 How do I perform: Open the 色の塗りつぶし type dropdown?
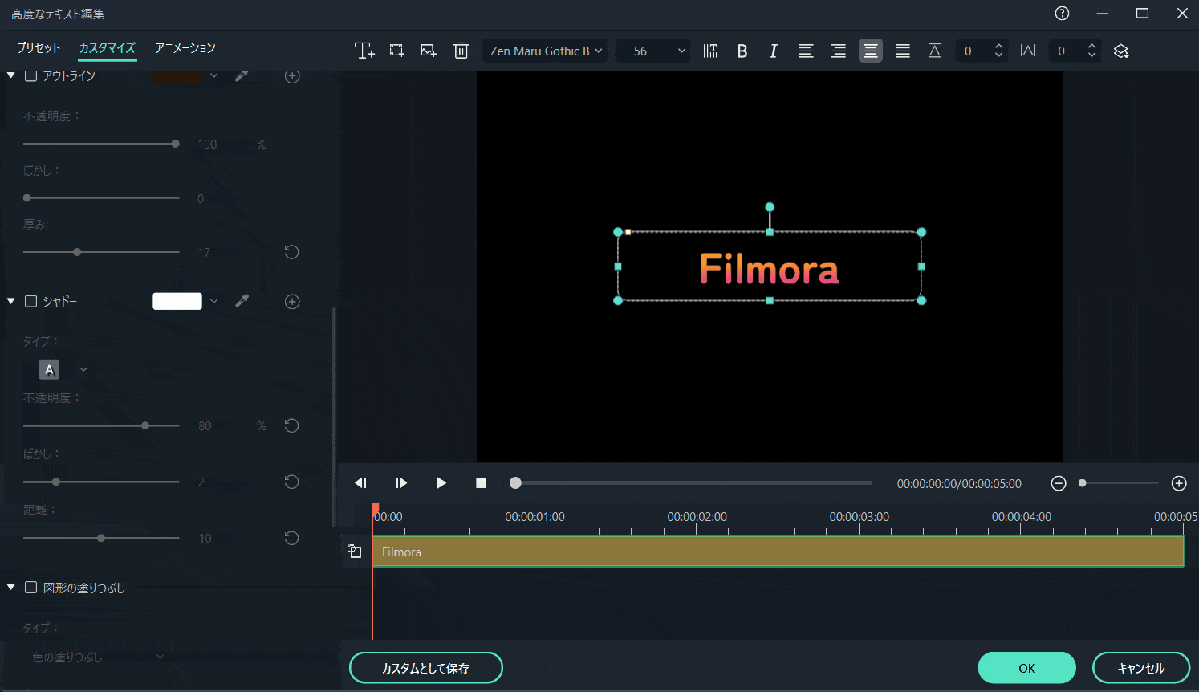[97, 656]
